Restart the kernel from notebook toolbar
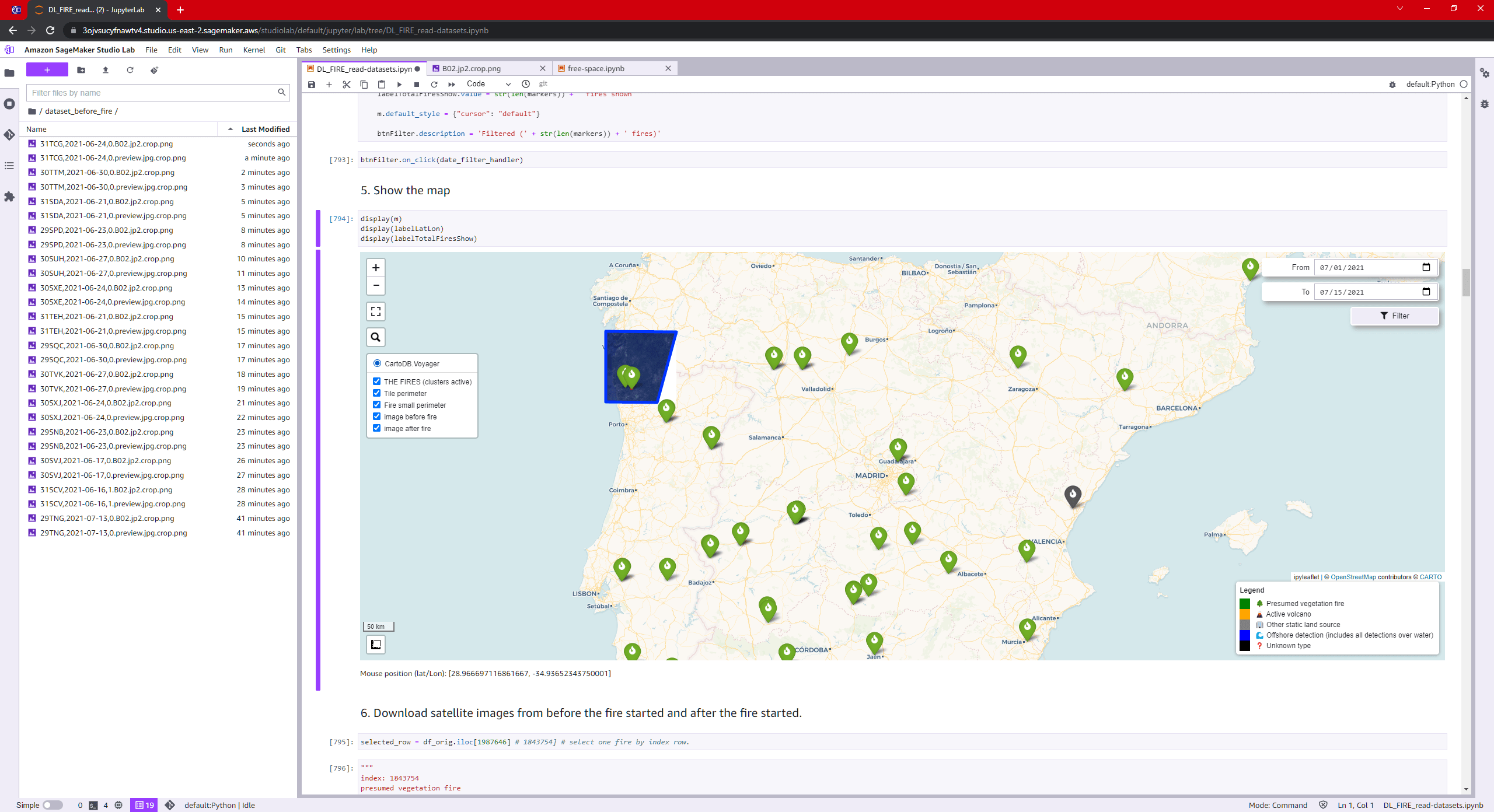 coord(434,85)
